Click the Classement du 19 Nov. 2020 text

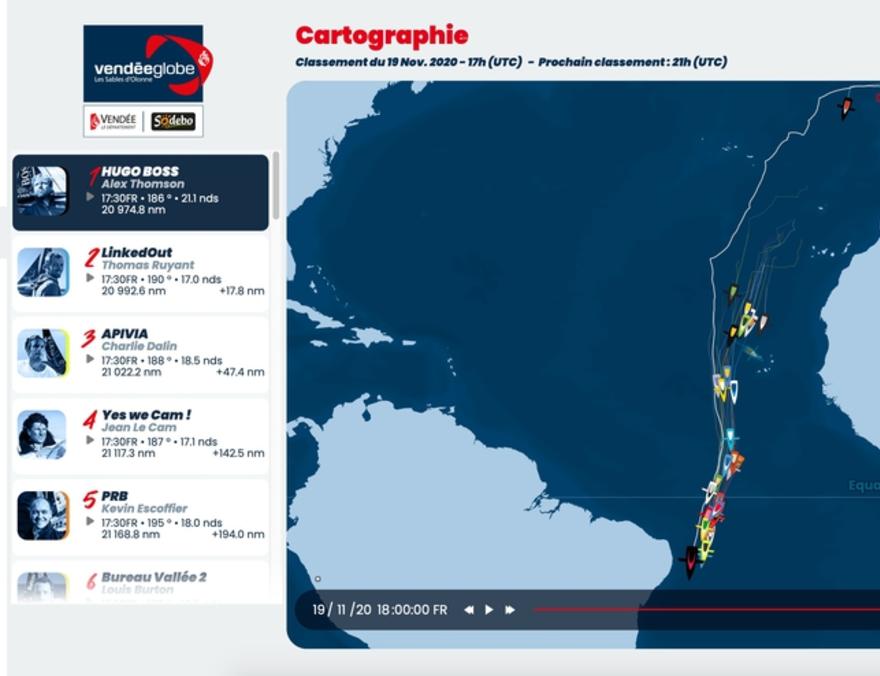click(409, 62)
